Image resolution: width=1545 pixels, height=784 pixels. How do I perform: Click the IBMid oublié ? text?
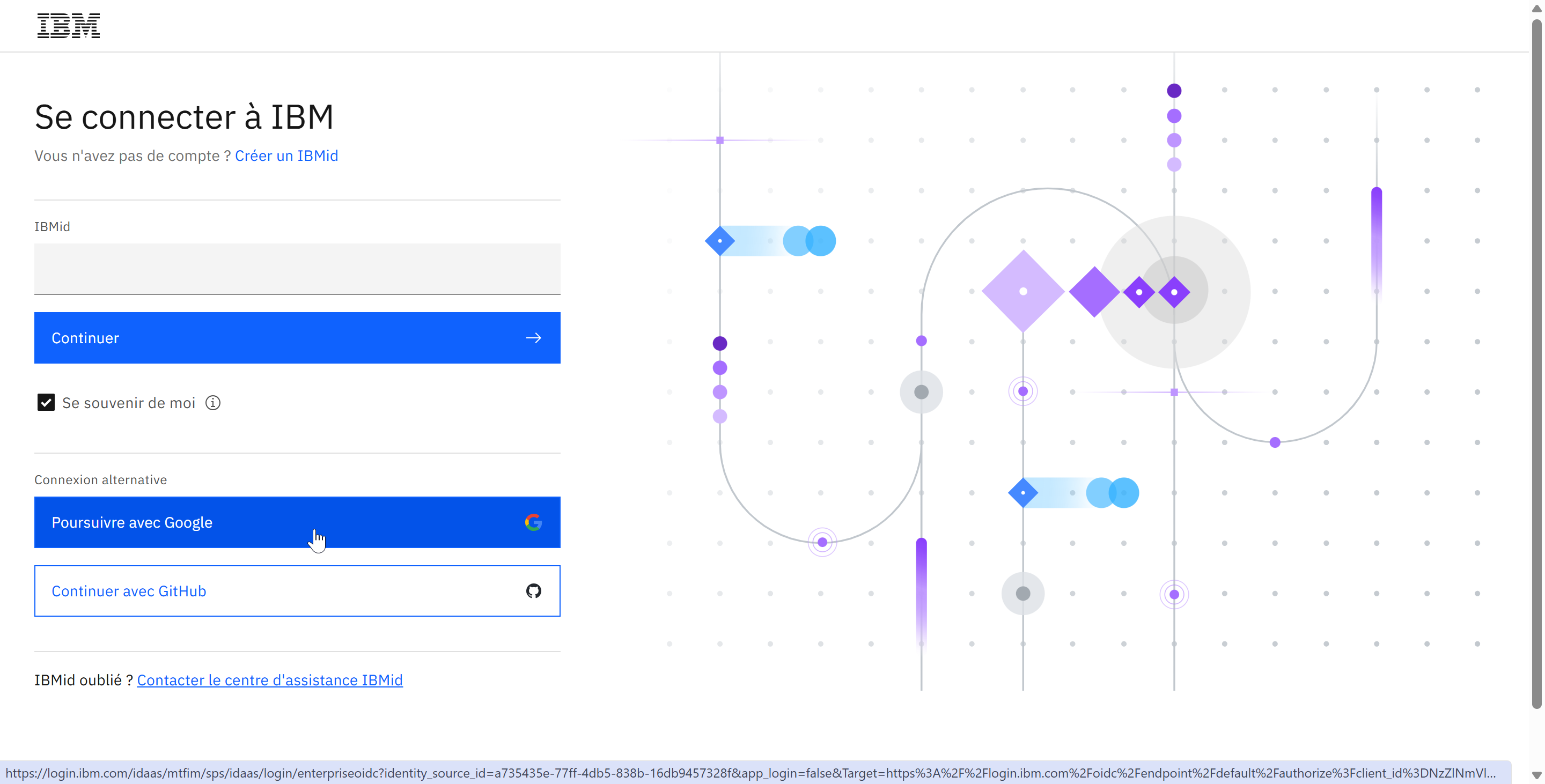(83, 681)
